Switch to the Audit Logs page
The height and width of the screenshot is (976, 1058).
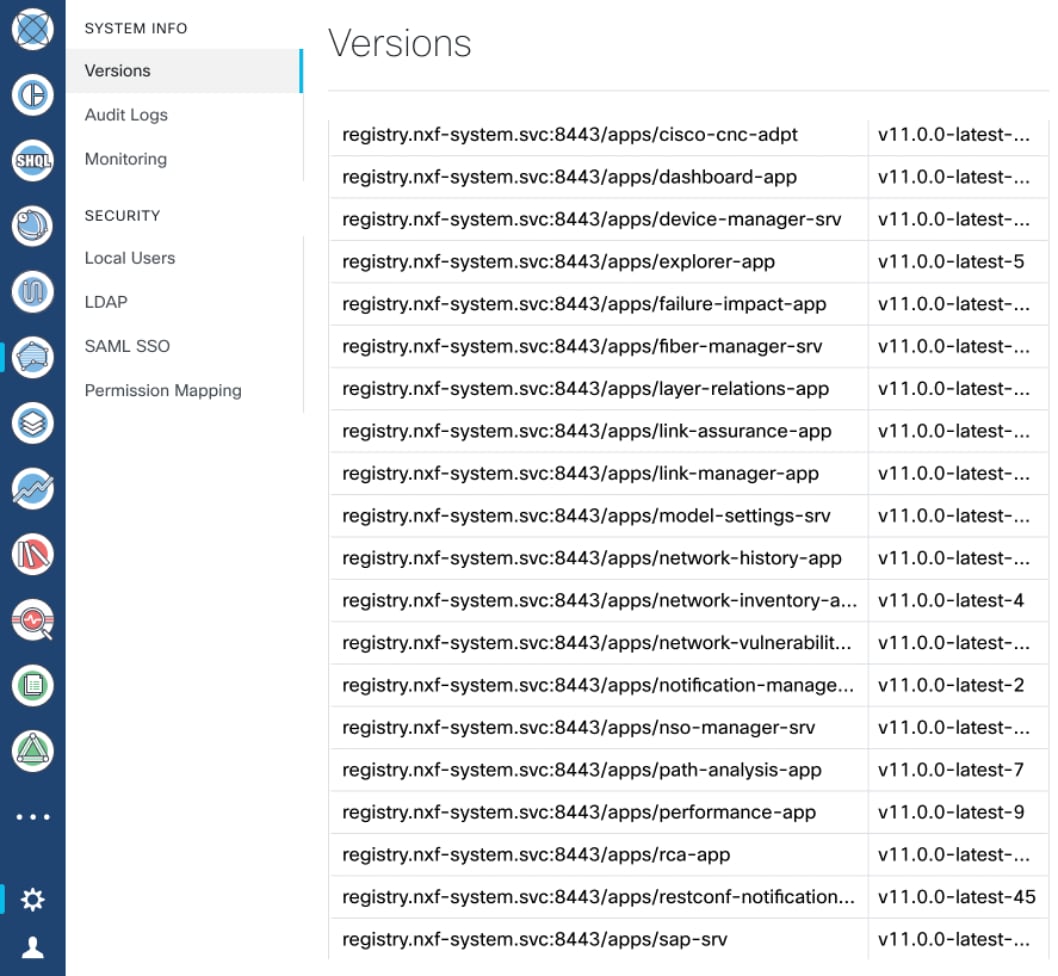(x=125, y=115)
